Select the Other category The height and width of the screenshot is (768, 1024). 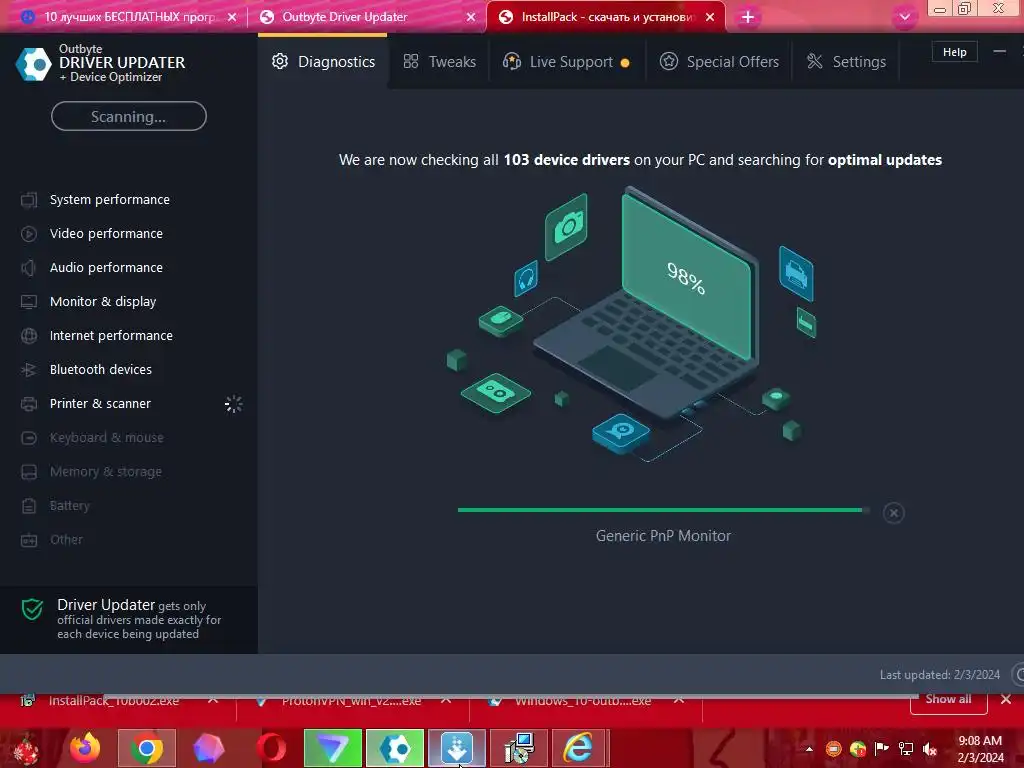click(66, 539)
